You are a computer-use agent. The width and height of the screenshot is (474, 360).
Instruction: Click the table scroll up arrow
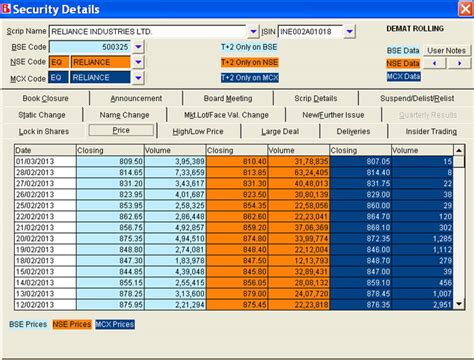click(x=459, y=150)
